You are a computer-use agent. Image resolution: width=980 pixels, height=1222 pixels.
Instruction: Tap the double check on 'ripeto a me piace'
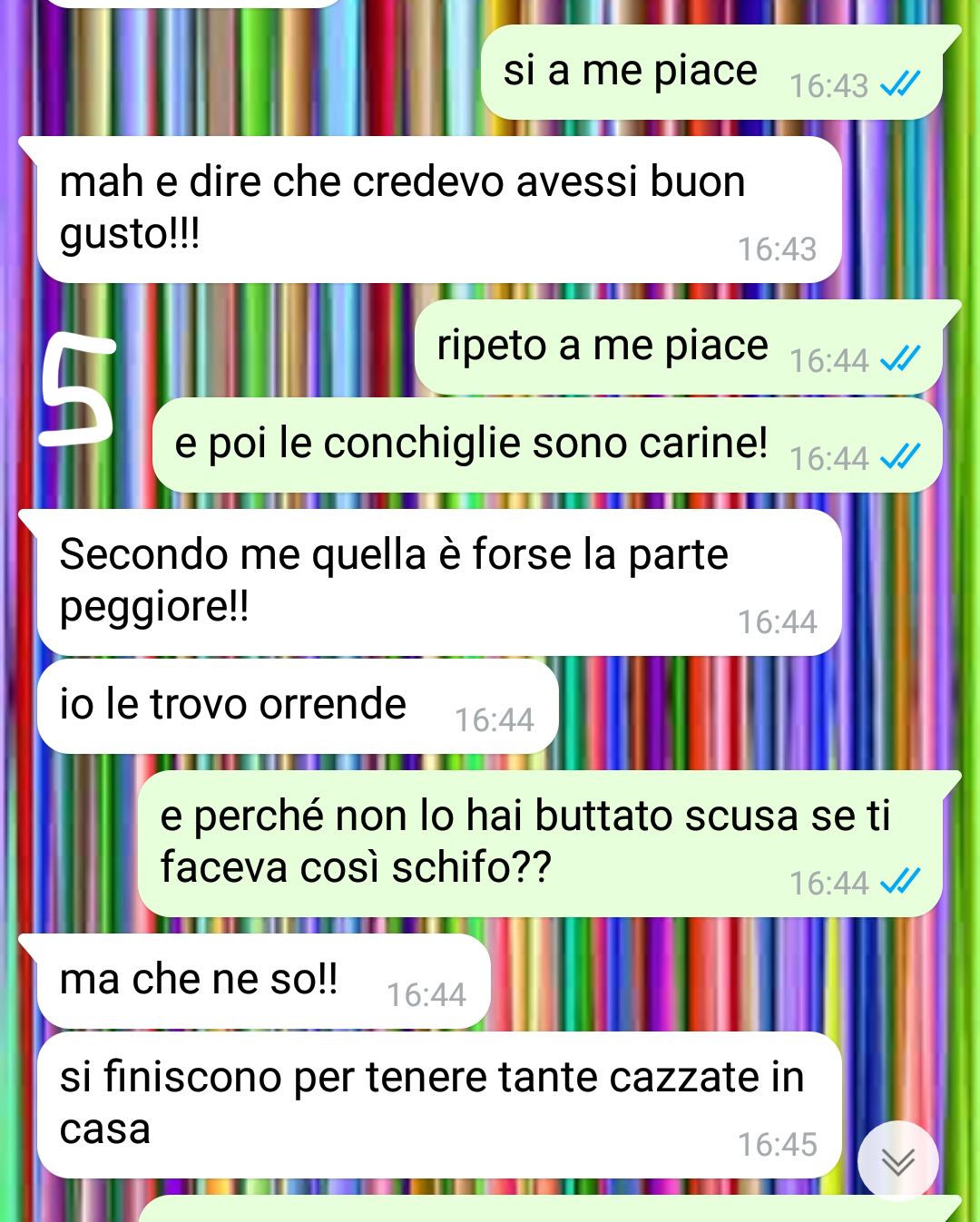pos(900,359)
